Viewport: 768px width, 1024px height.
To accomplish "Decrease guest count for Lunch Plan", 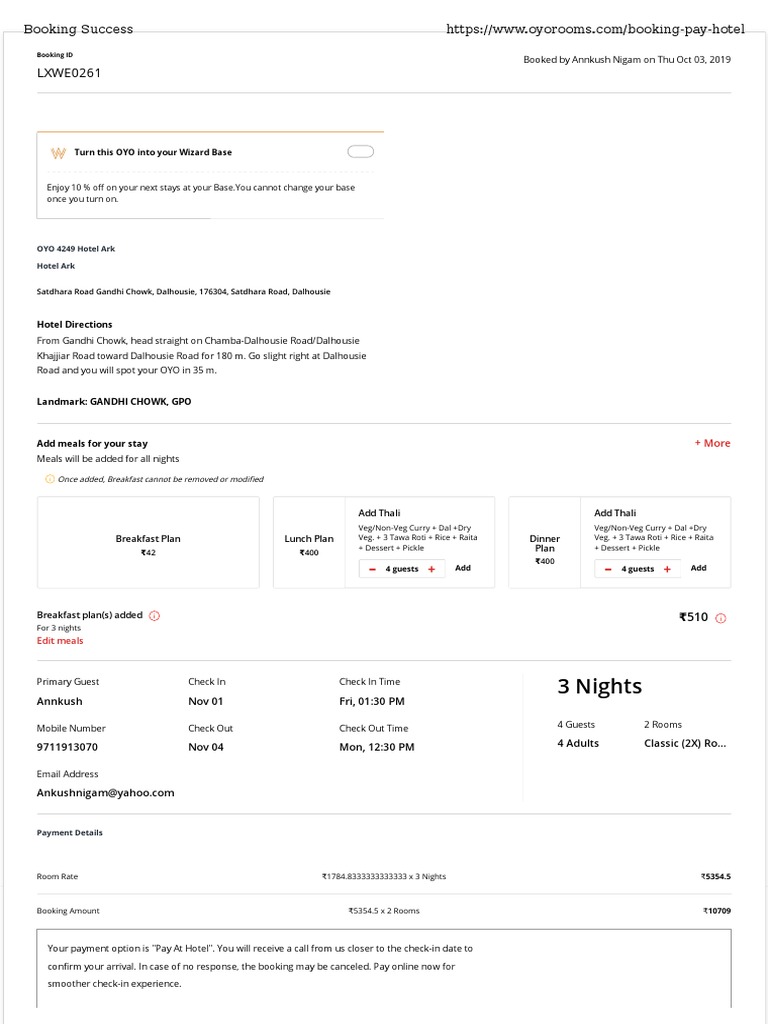I will tap(373, 569).
